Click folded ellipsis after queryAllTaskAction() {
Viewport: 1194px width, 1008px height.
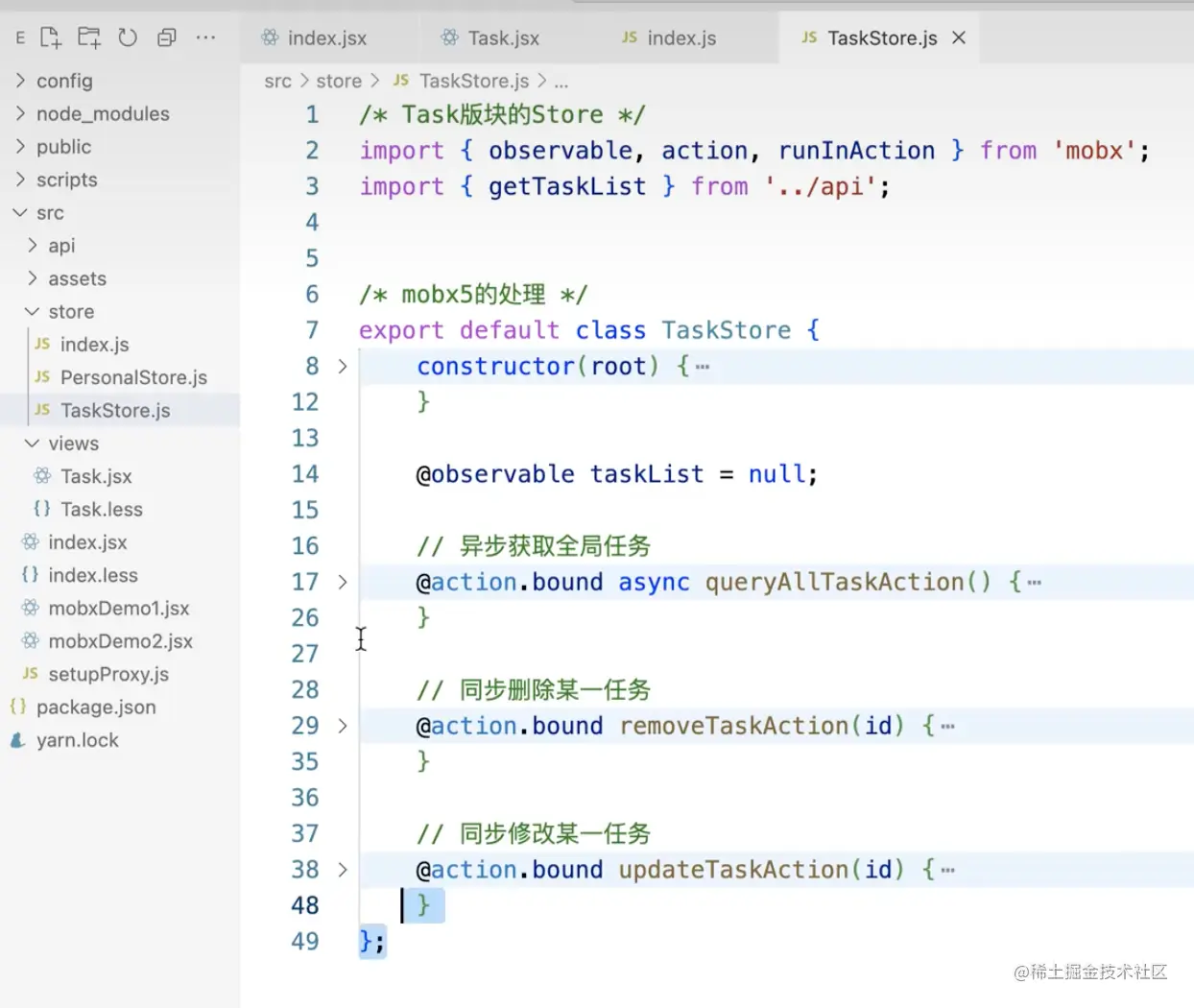click(1034, 583)
